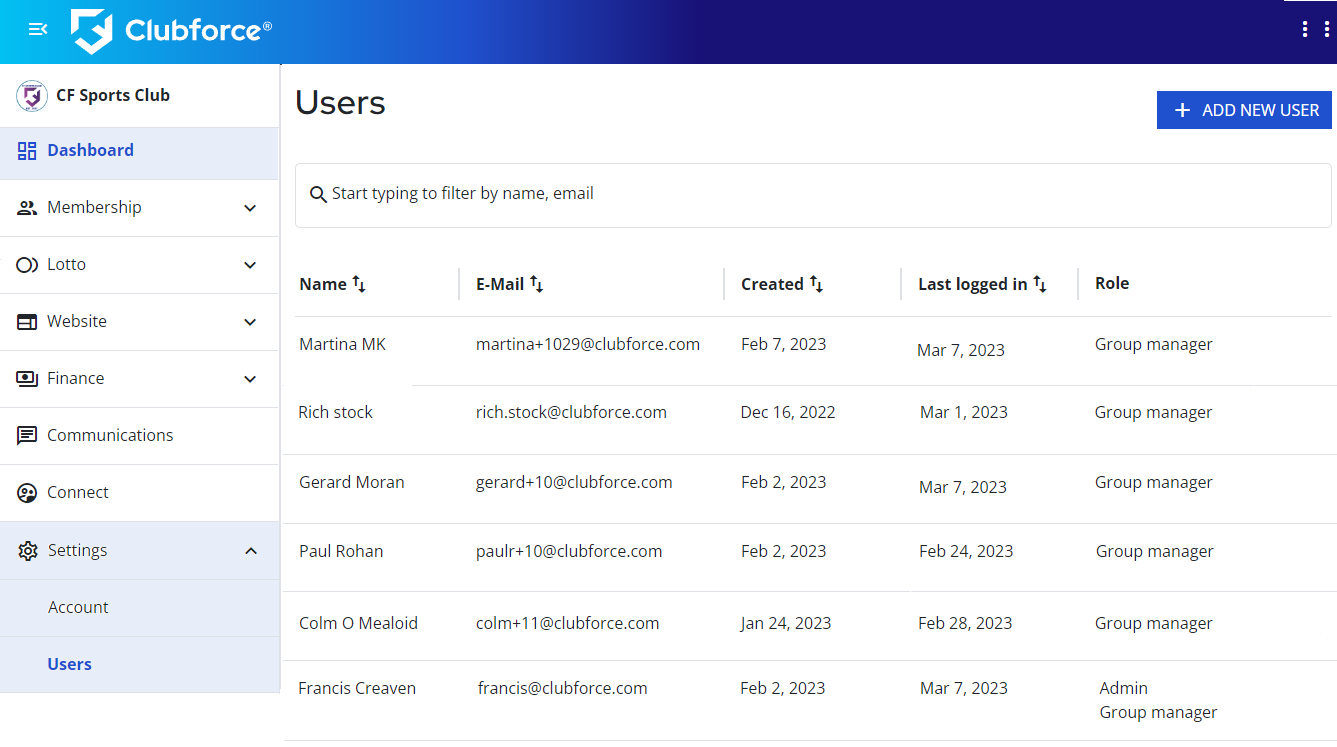Click the search magnifier icon
This screenshot has height=747, width=1337.
pos(318,194)
